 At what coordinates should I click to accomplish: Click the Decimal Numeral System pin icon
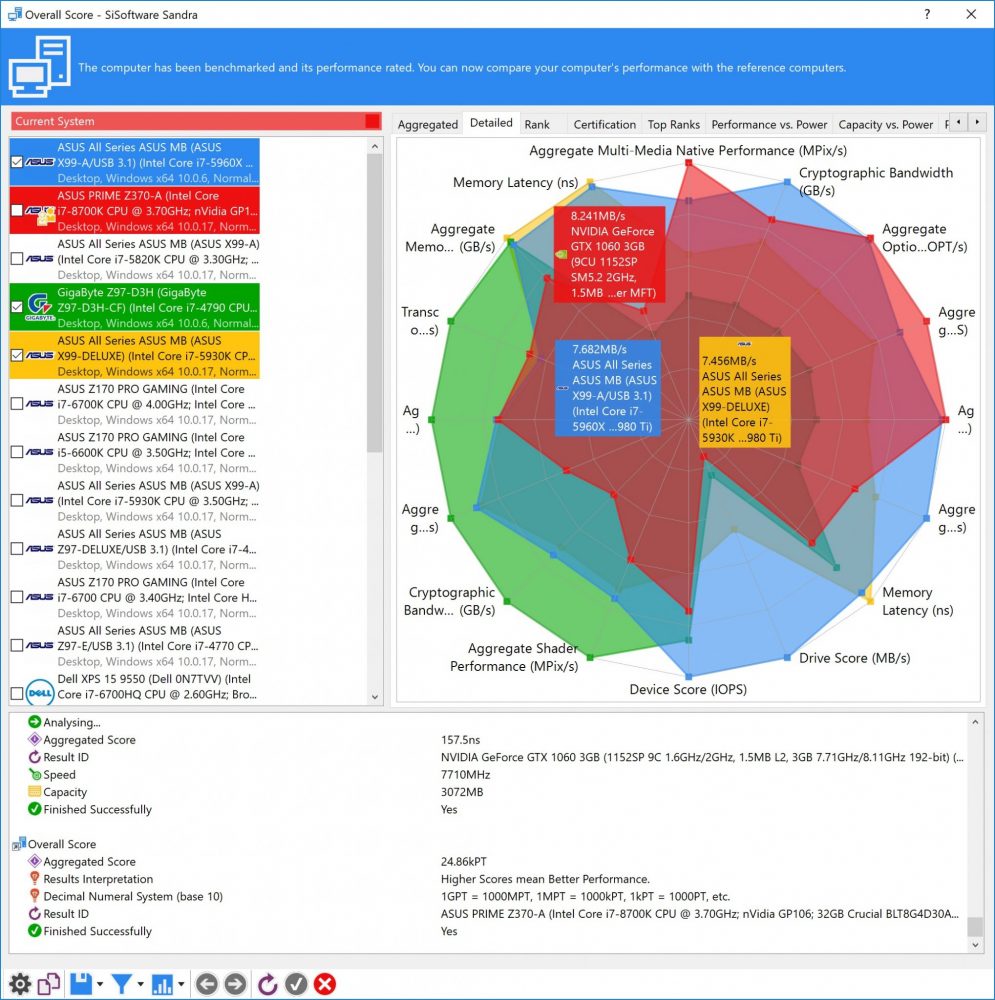[x=34, y=896]
